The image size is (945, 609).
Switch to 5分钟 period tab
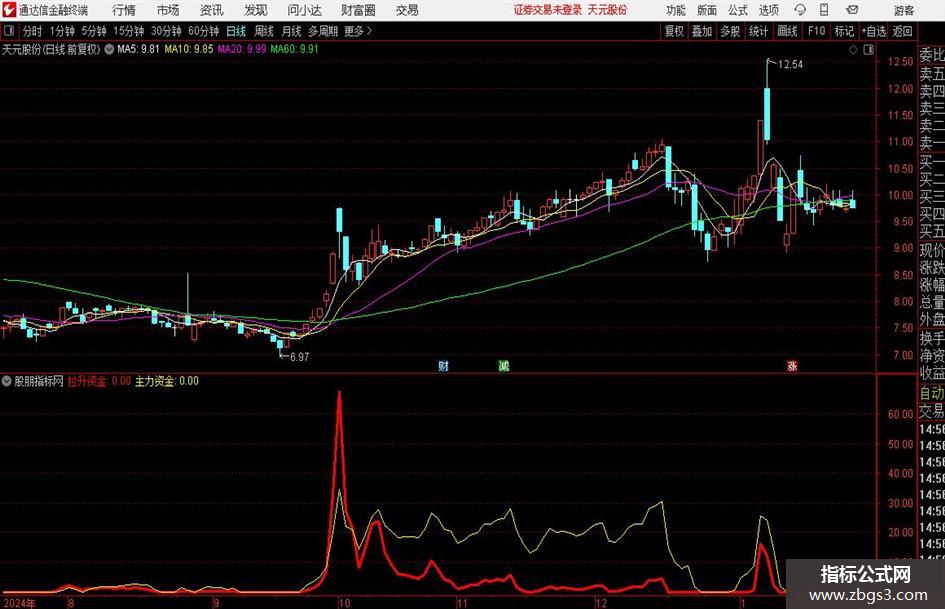[93, 31]
